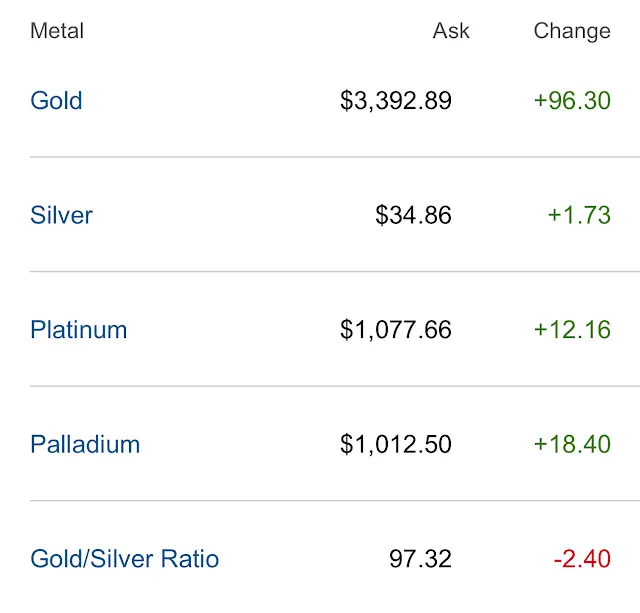640x613 pixels.
Task: Click Palladium's +18.40 change value
Action: pos(572,444)
